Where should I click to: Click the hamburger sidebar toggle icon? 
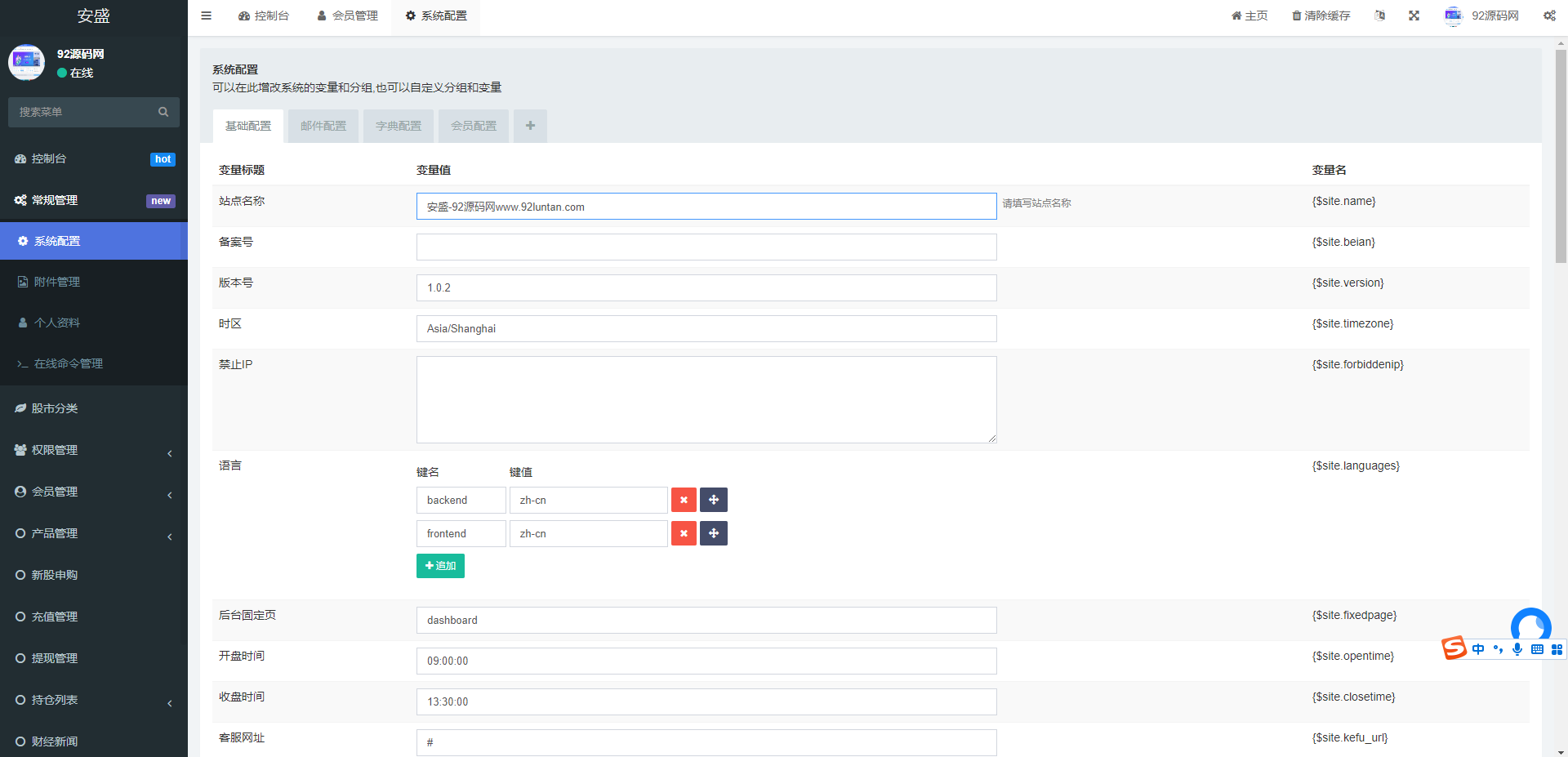coord(206,16)
